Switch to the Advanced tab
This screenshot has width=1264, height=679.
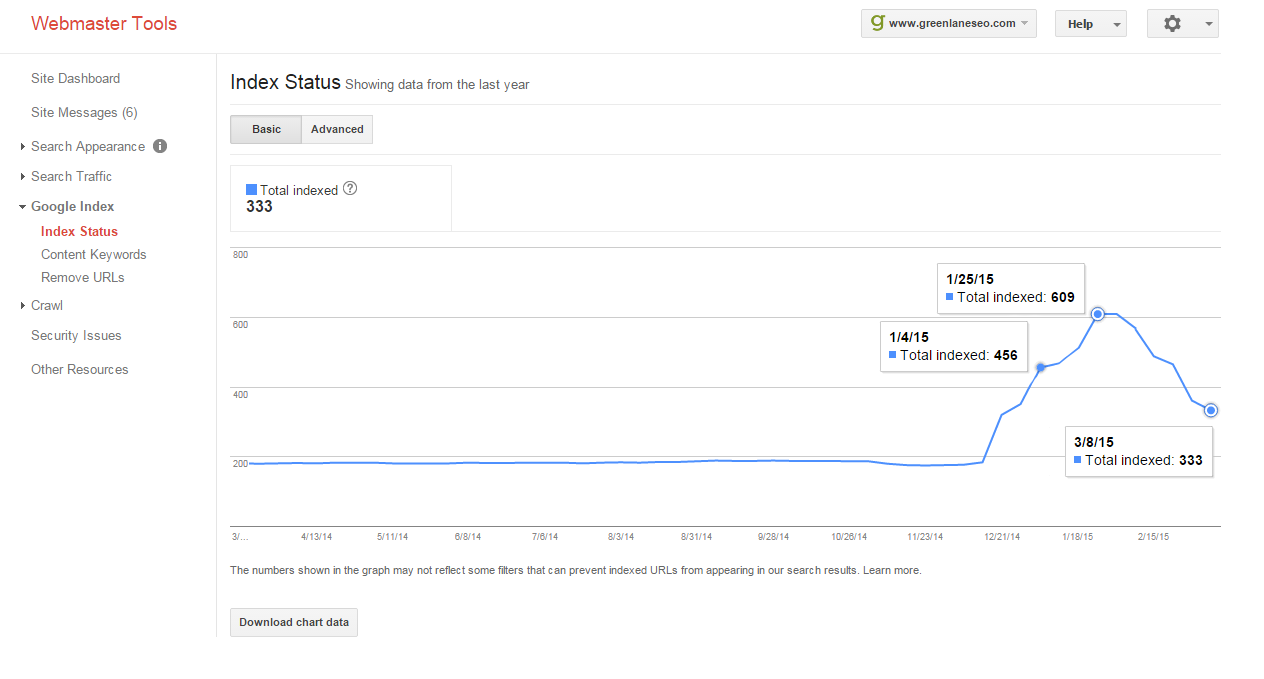337,129
